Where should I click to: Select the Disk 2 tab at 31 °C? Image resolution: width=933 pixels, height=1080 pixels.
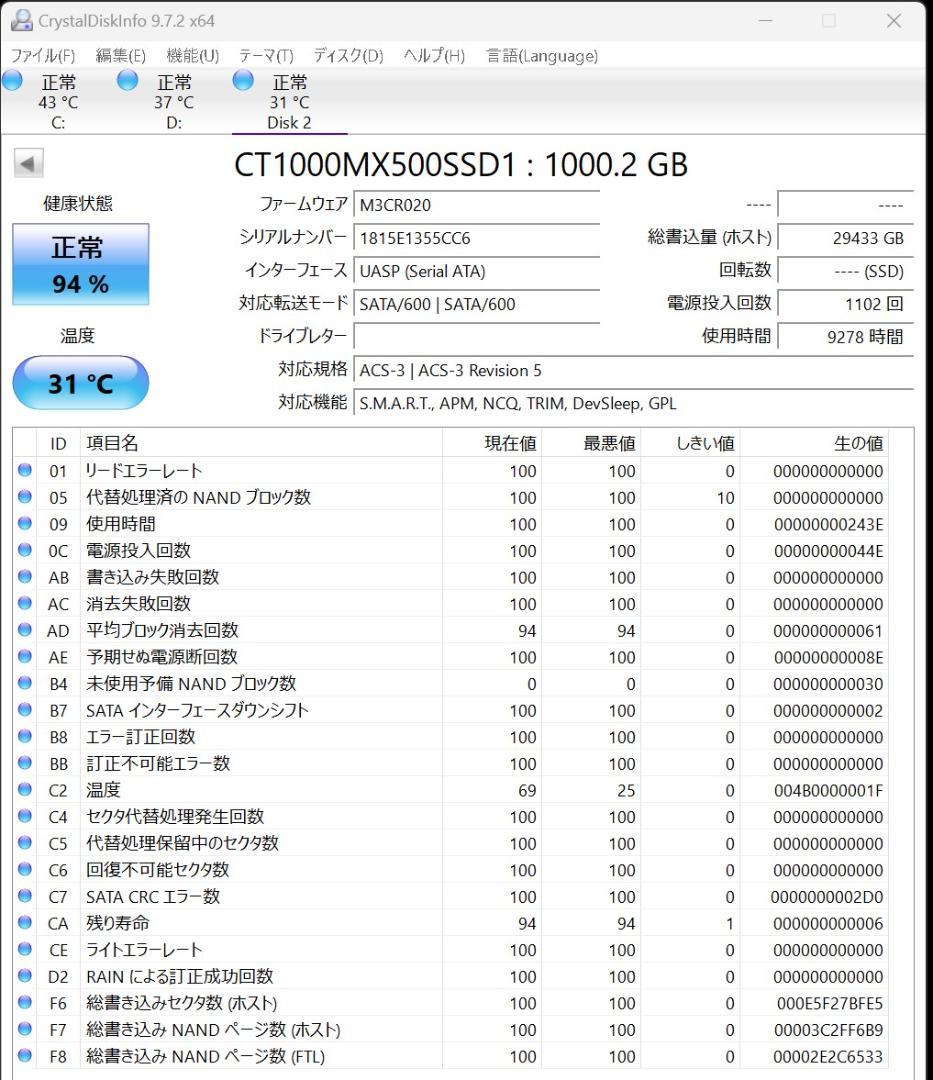pyautogui.click(x=289, y=102)
